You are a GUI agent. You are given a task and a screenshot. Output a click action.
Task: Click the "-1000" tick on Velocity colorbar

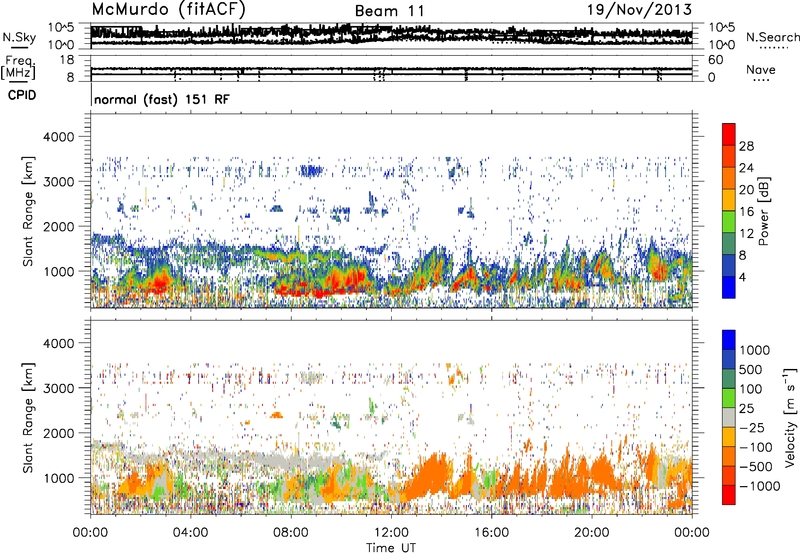click(759, 486)
